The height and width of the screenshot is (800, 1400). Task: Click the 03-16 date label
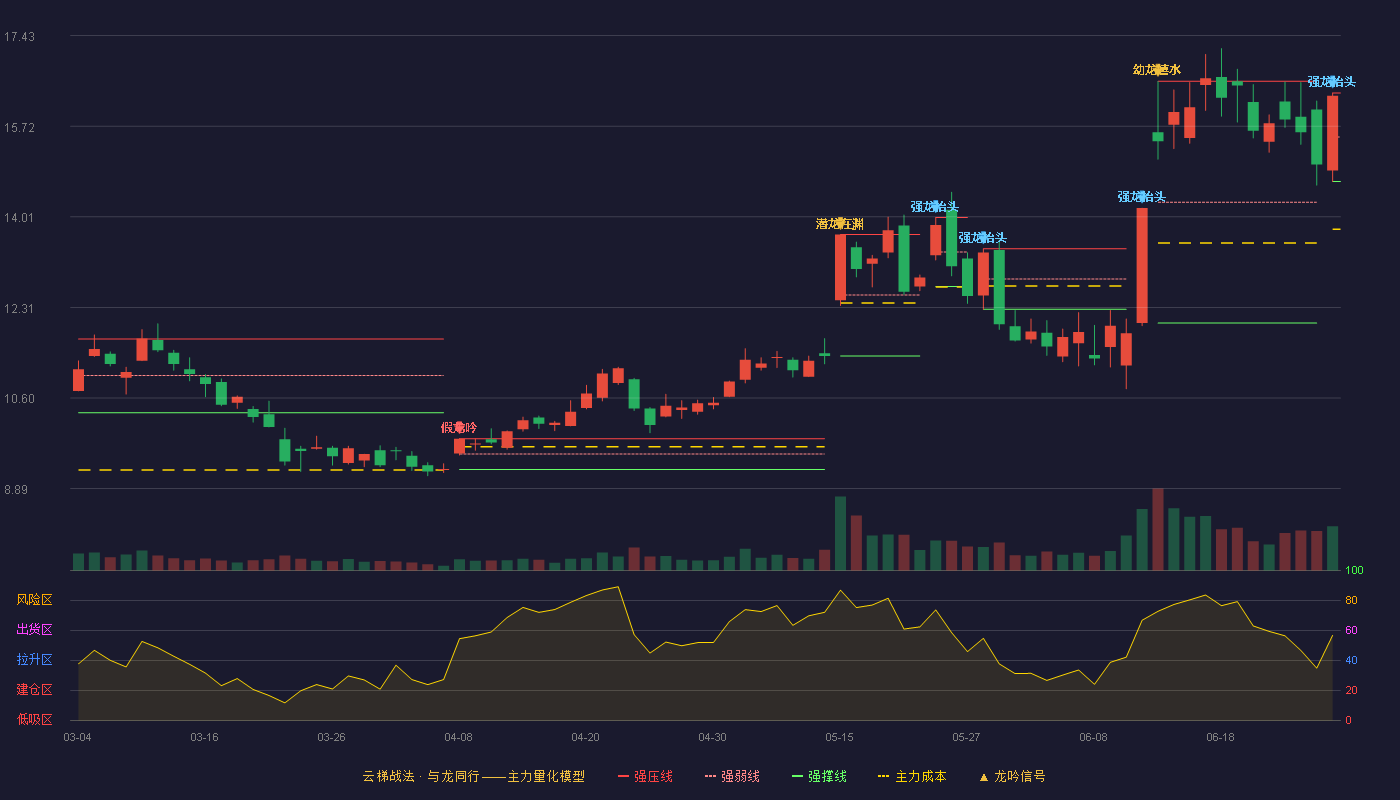pyautogui.click(x=204, y=737)
